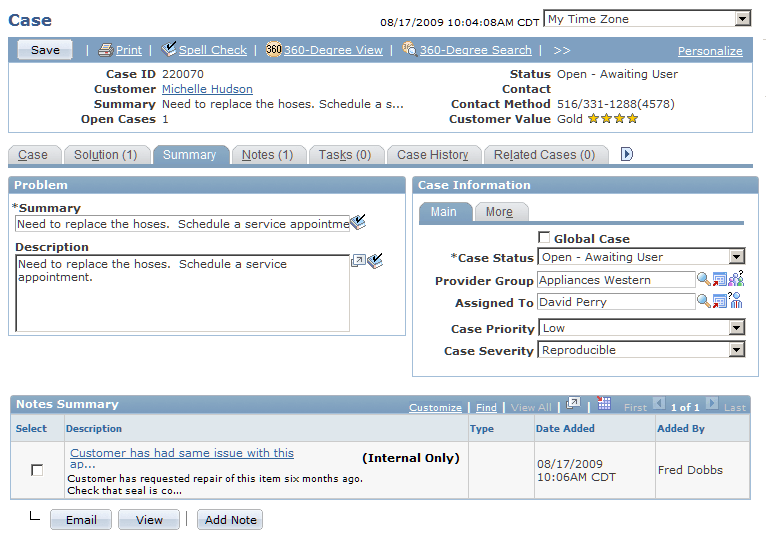Click the Provider Group people suggestion icon

click(x=736, y=278)
